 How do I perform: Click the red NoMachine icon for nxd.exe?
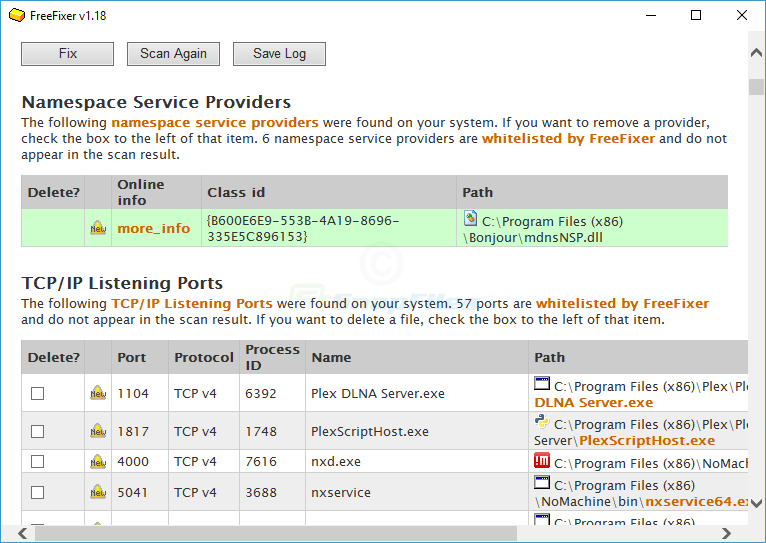click(542, 460)
